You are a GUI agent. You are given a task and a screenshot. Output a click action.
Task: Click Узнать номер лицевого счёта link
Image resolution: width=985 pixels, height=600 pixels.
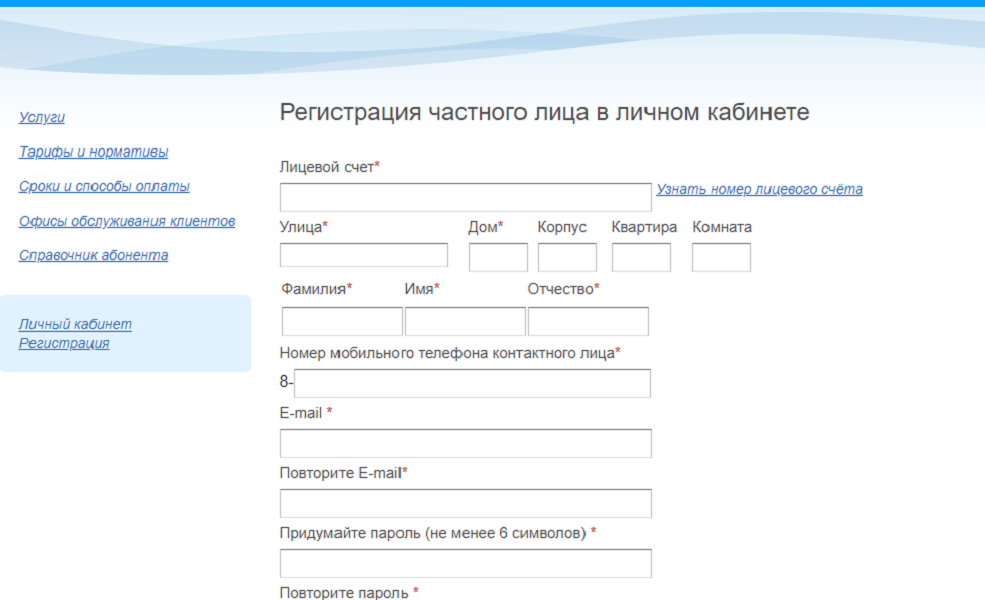(x=759, y=189)
